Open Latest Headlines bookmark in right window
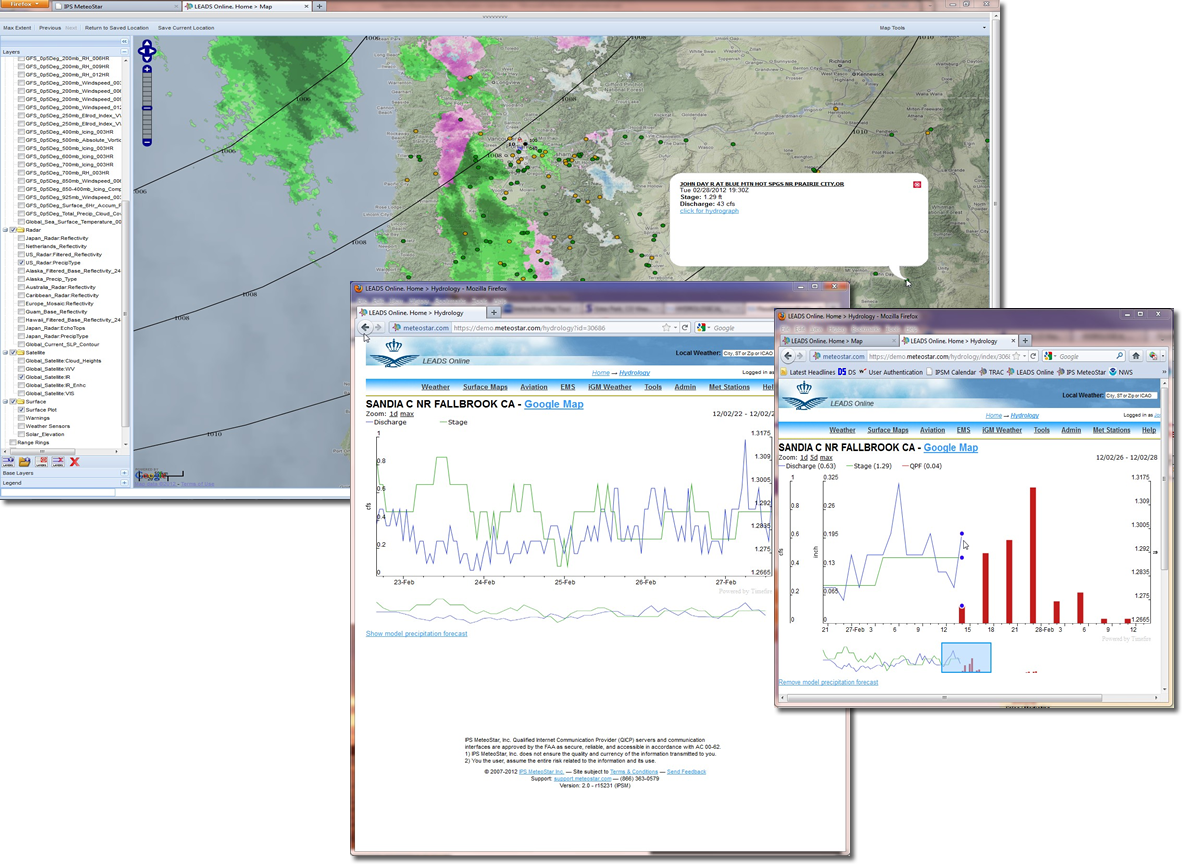The width and height of the screenshot is (1182, 864). (808, 372)
